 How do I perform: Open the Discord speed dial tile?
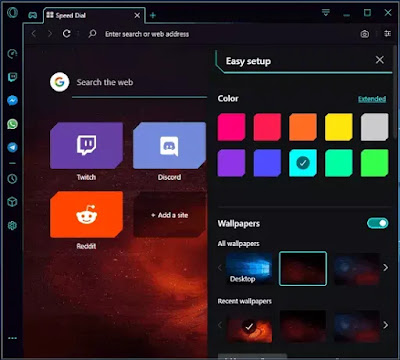coord(169,145)
